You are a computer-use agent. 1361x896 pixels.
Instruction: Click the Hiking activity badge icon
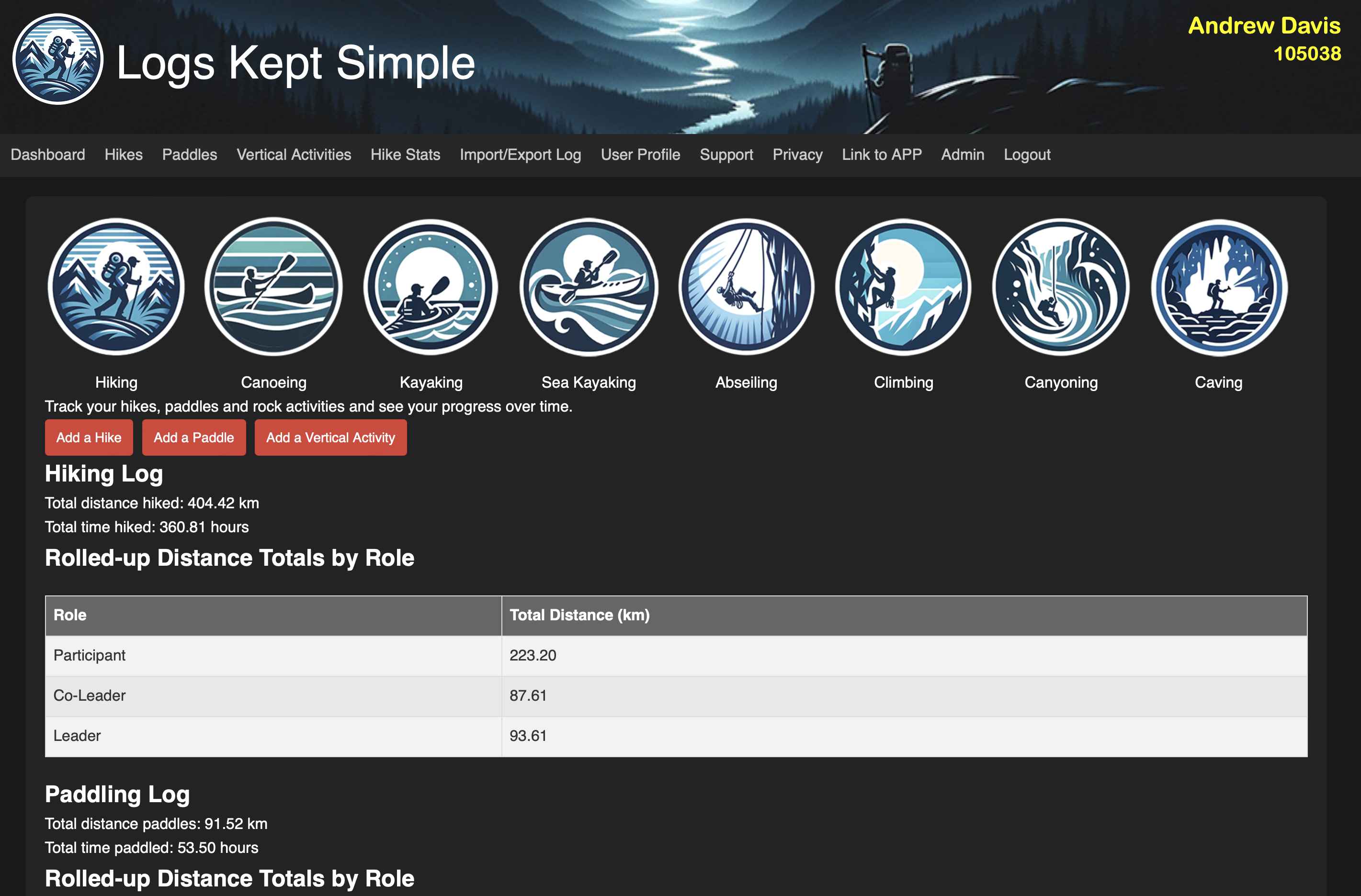tap(116, 287)
